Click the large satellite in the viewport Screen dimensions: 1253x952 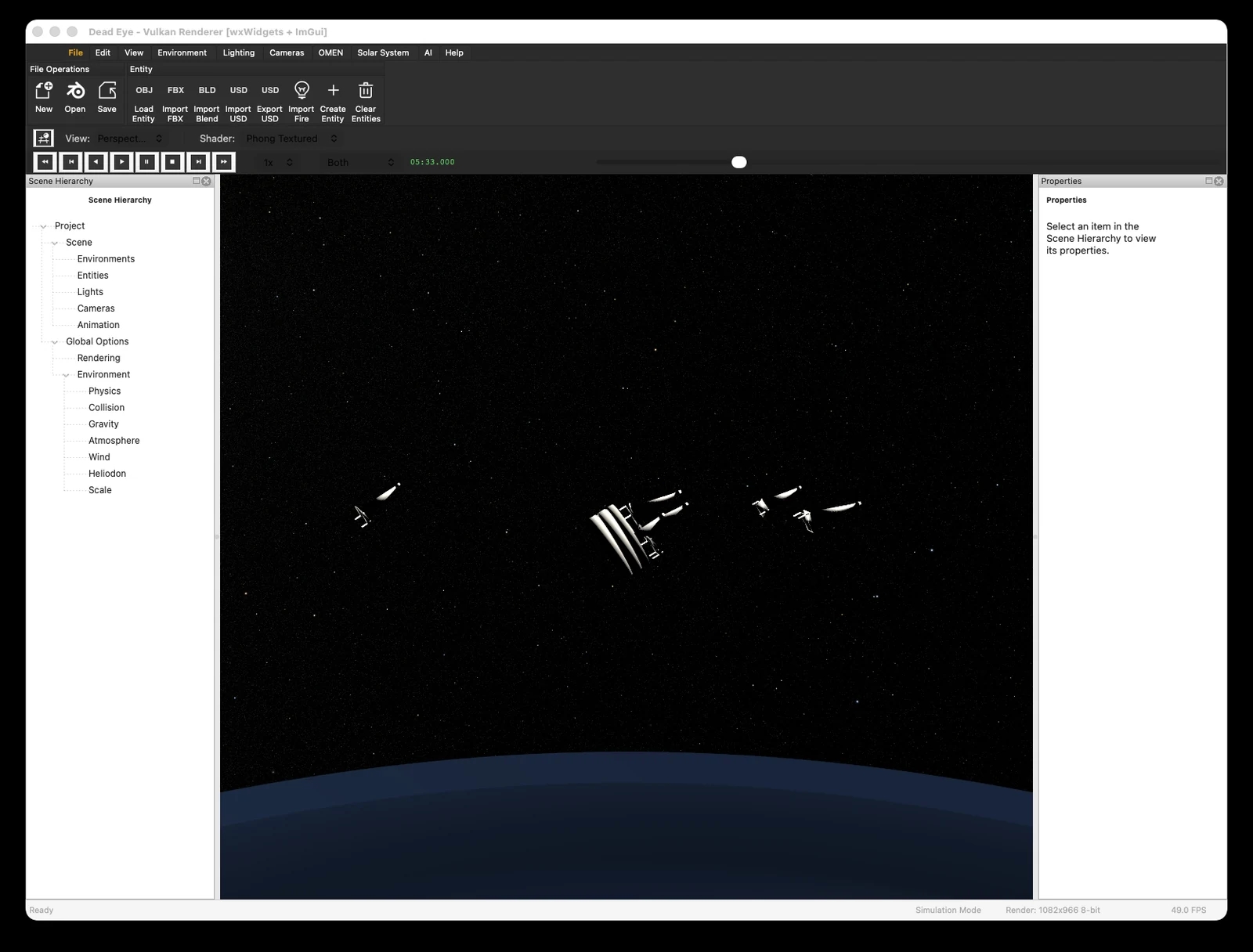[x=626, y=537]
